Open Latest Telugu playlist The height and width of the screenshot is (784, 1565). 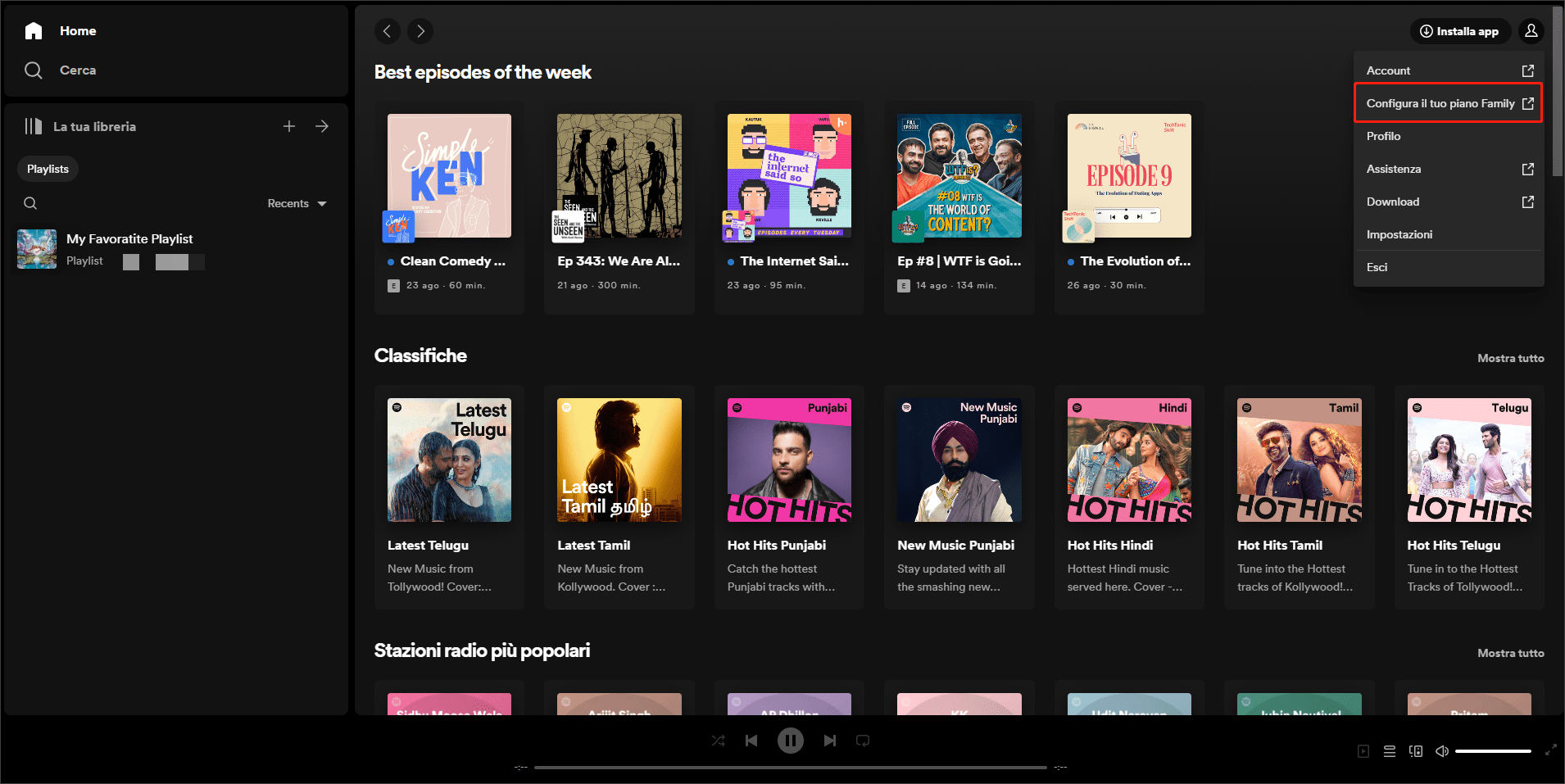[449, 497]
